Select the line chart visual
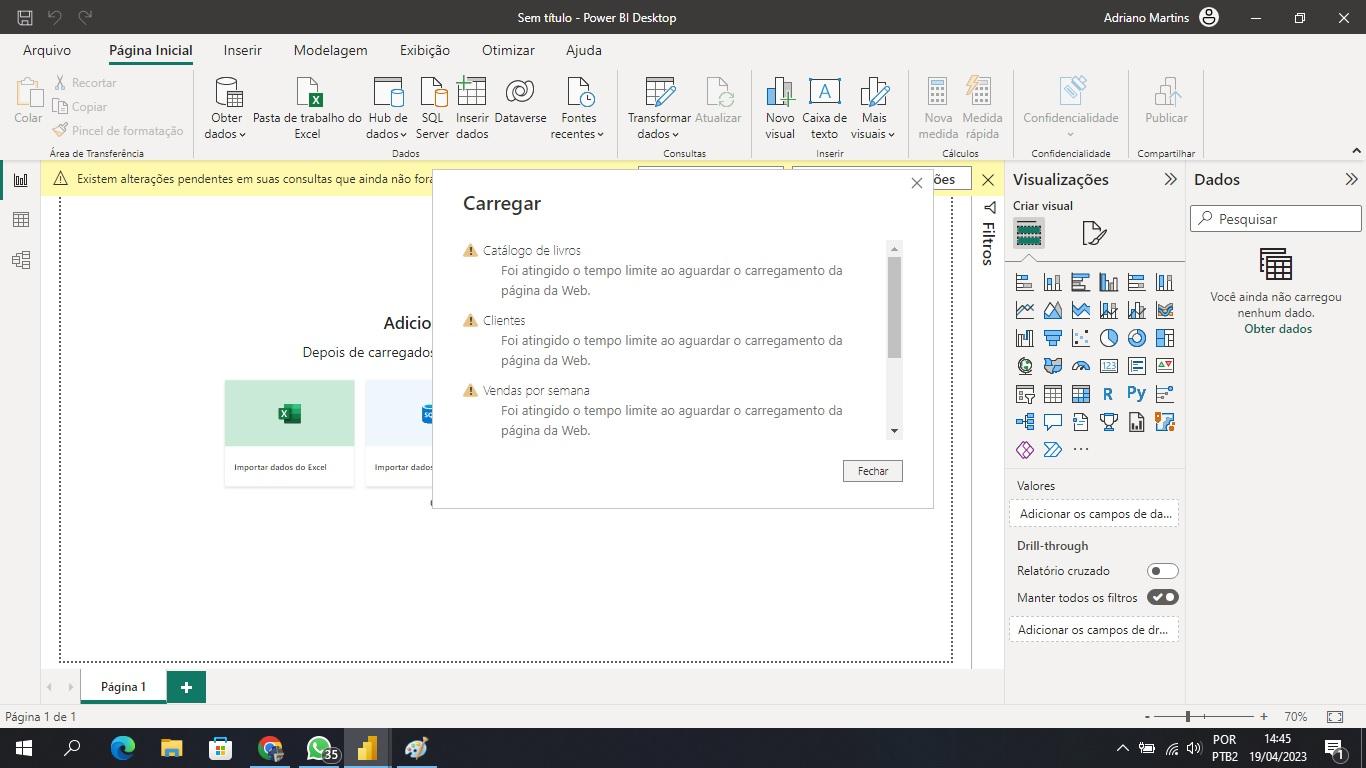 click(x=1025, y=310)
